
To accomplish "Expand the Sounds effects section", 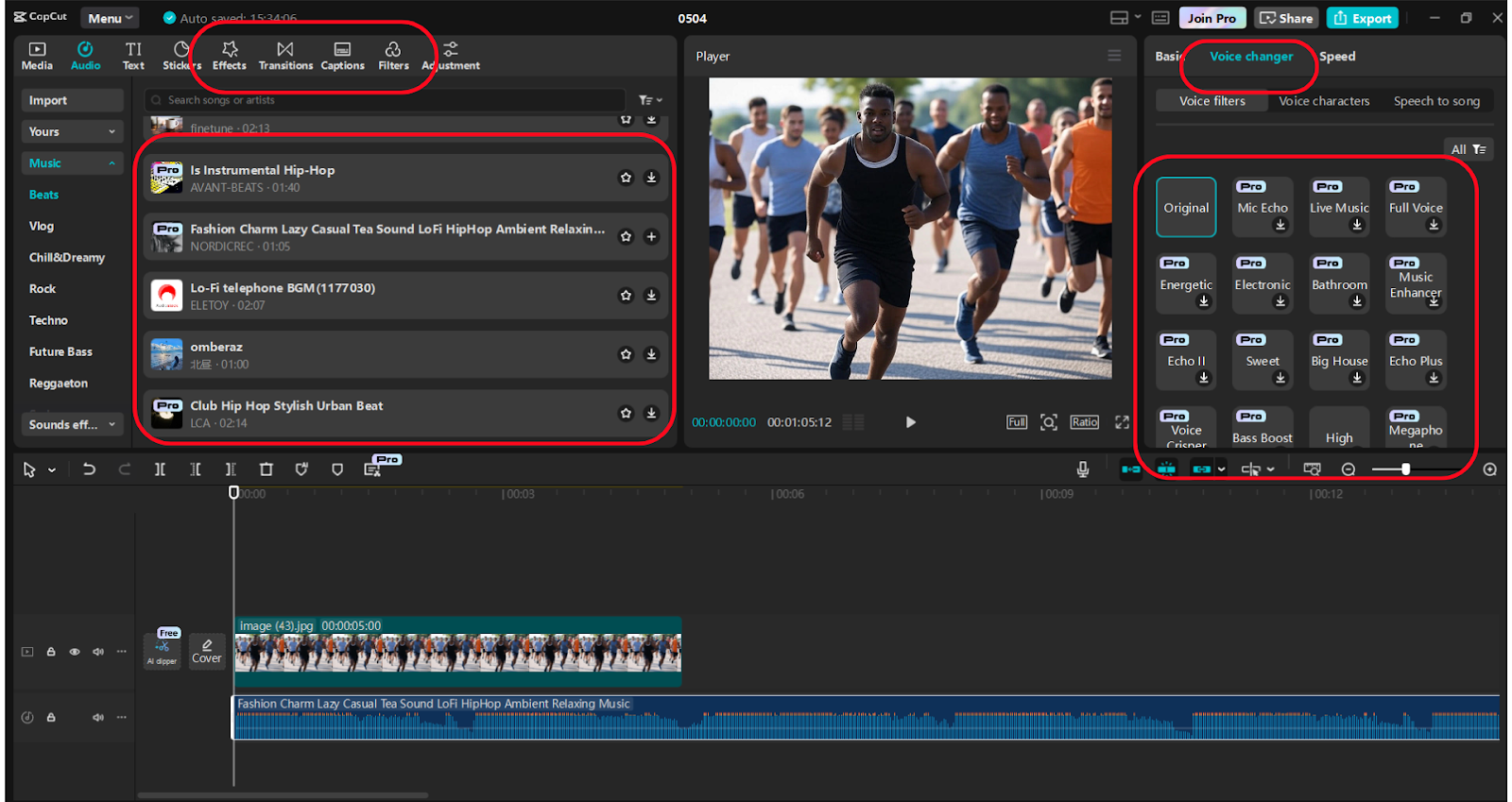I will point(72,424).
